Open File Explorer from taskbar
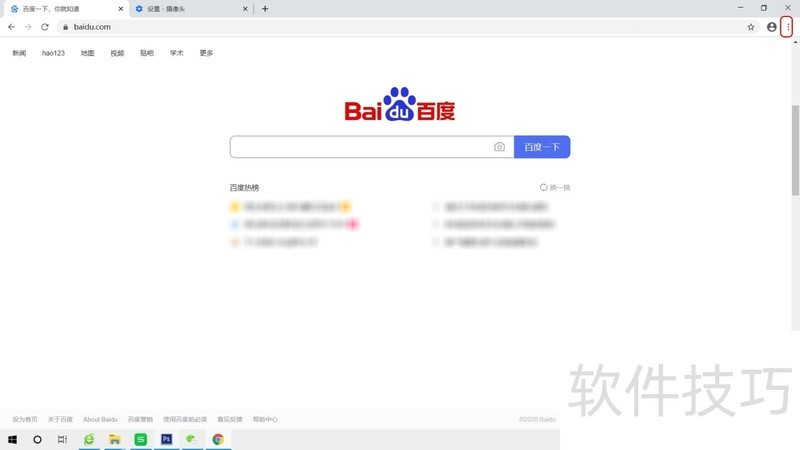The width and height of the screenshot is (800, 450). [115, 439]
